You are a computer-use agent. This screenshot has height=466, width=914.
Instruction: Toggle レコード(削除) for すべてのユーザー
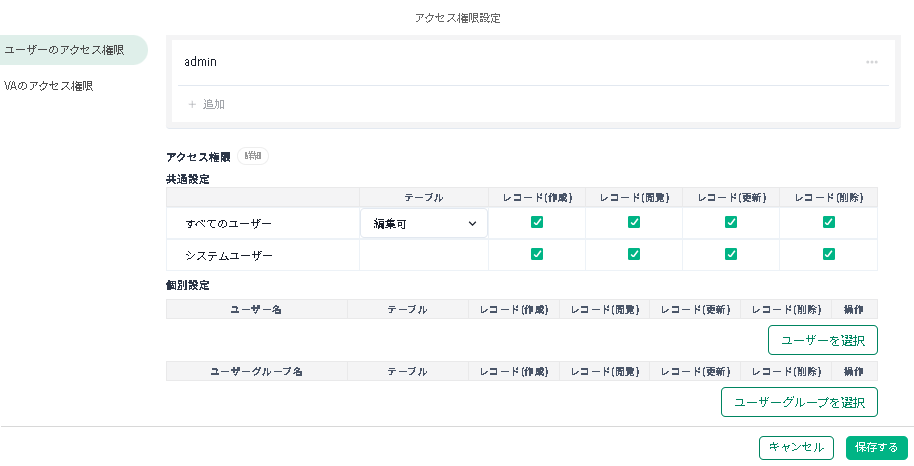coord(828,222)
